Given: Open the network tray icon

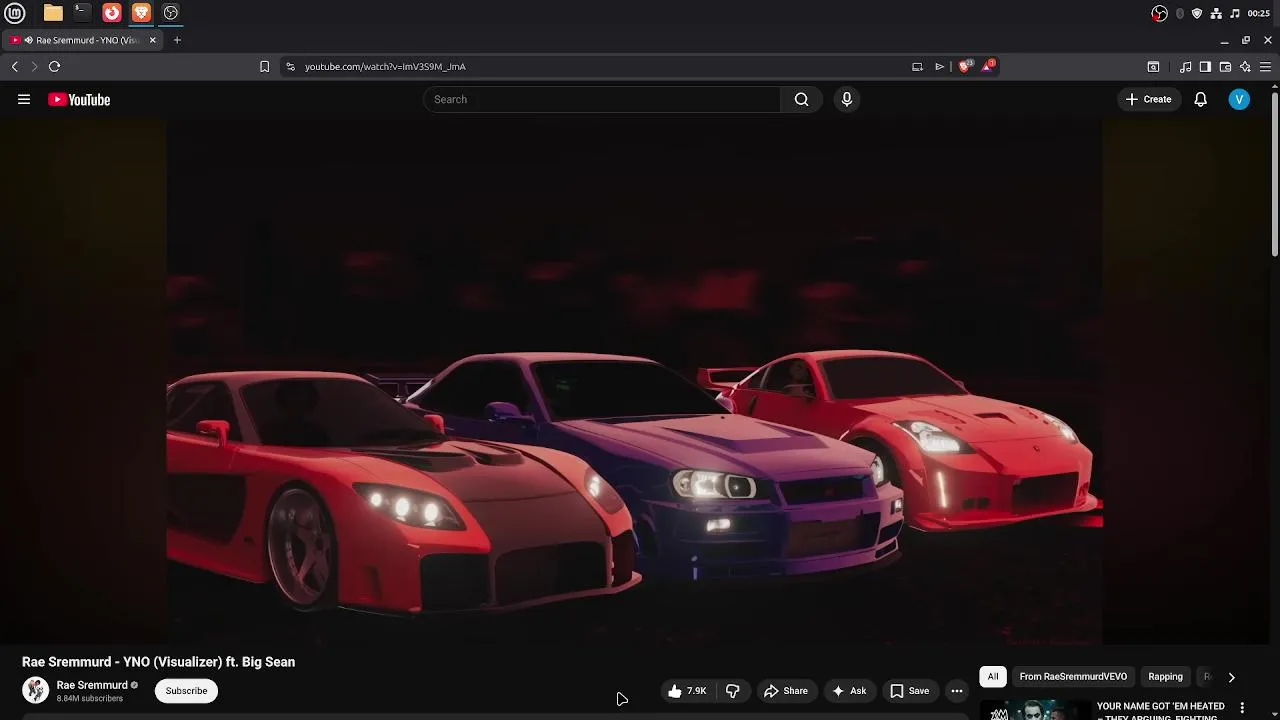Looking at the screenshot, I should click(1216, 13).
